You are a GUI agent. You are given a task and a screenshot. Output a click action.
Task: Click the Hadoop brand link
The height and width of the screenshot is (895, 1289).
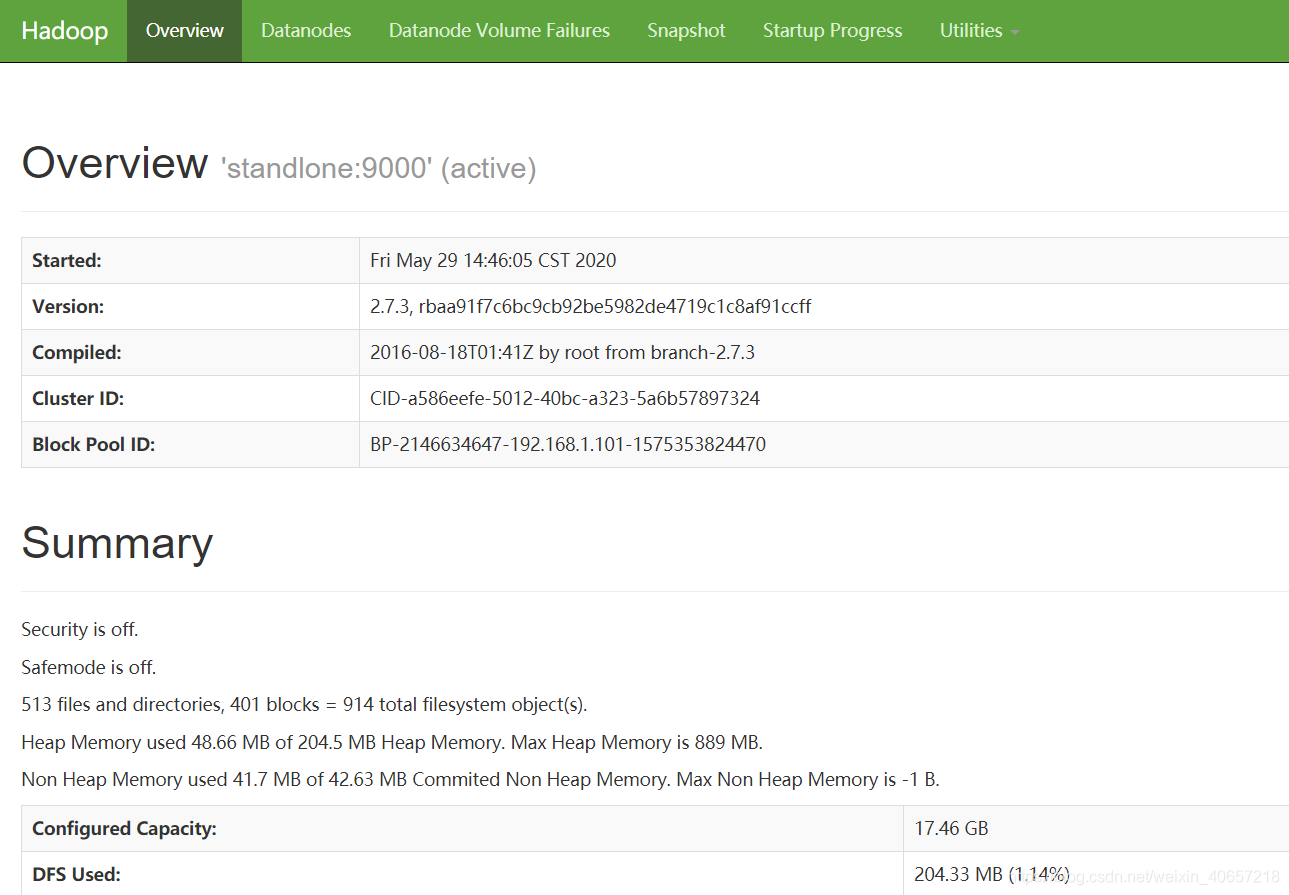pyautogui.click(x=64, y=31)
